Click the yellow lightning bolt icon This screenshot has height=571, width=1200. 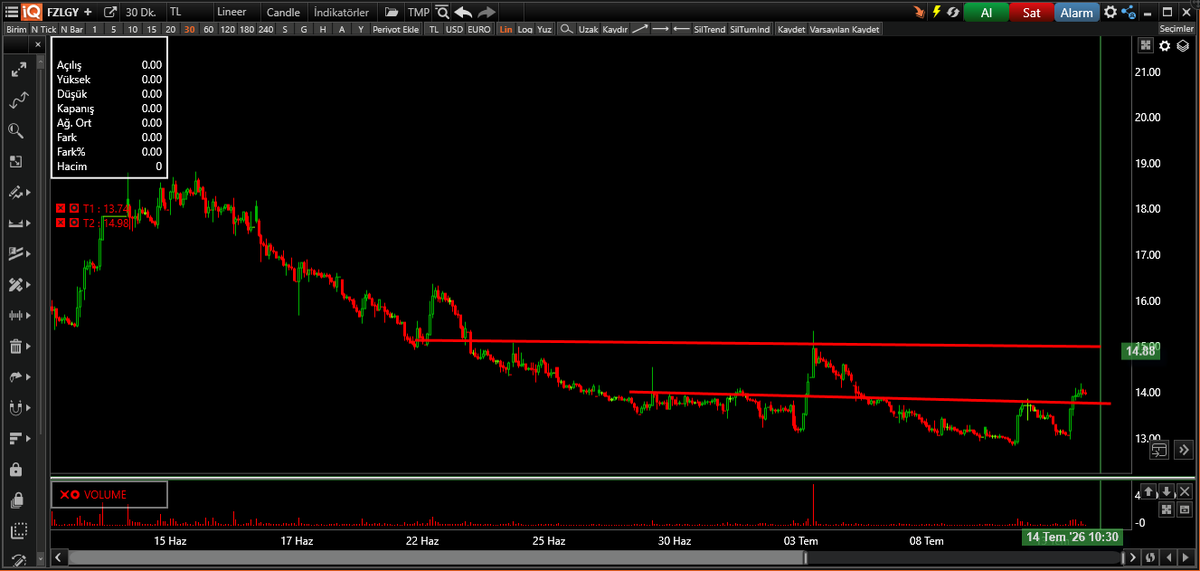click(937, 12)
